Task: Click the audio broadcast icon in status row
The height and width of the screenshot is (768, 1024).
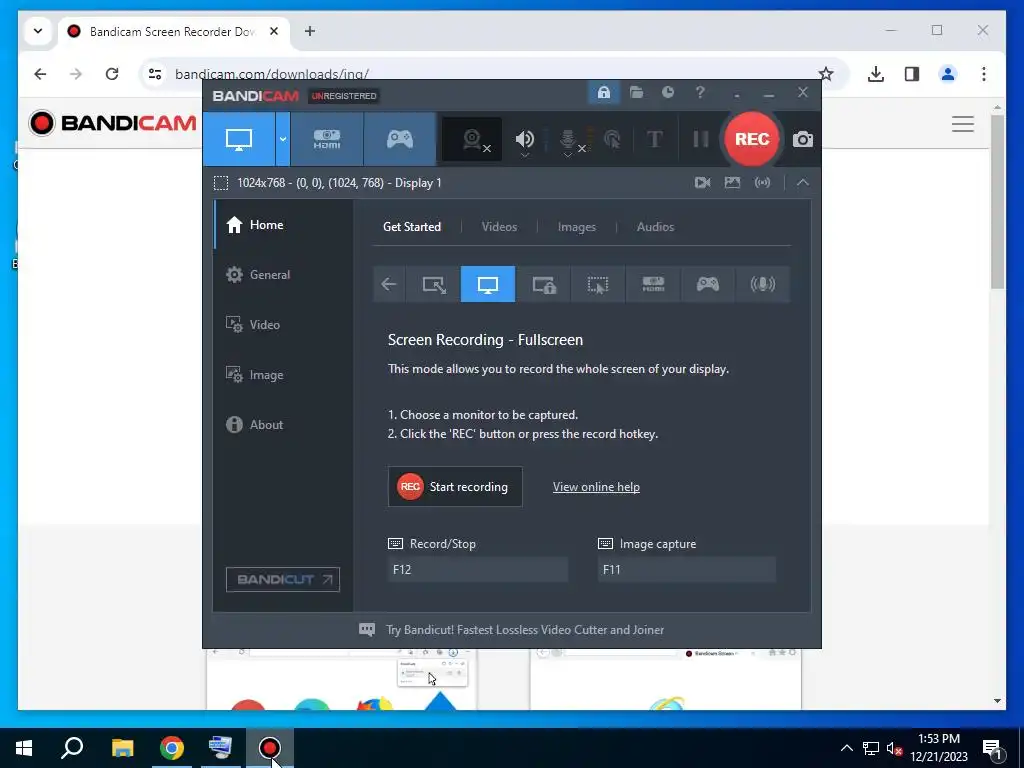Action: pyautogui.click(x=762, y=183)
